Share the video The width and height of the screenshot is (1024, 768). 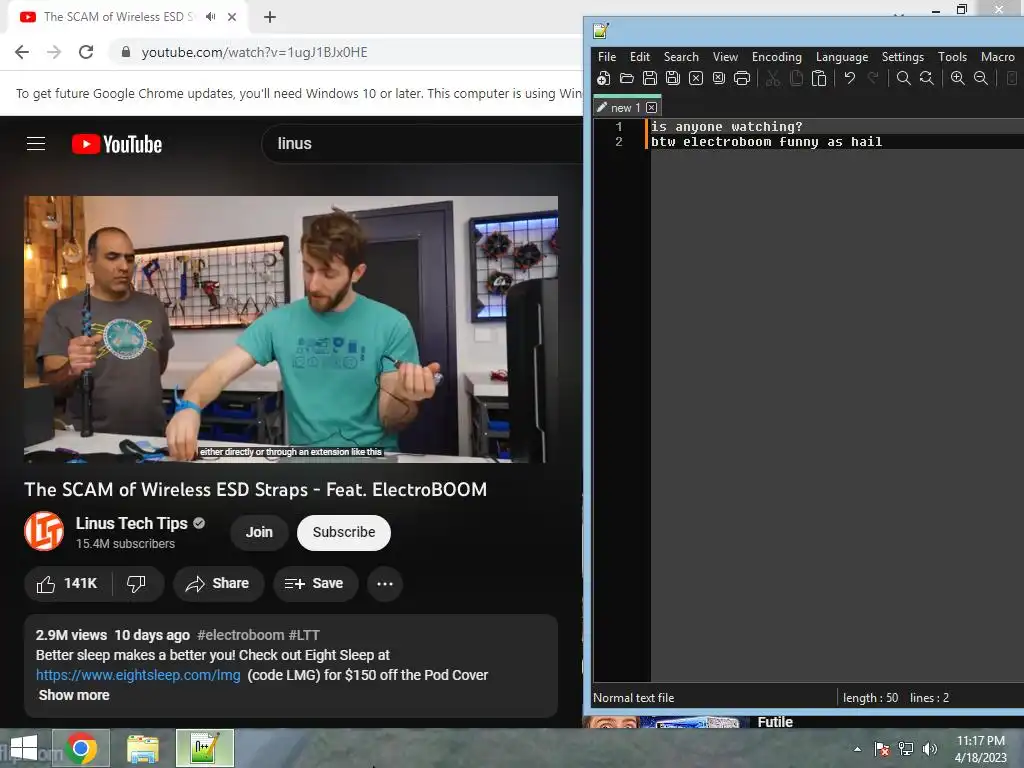[218, 583]
